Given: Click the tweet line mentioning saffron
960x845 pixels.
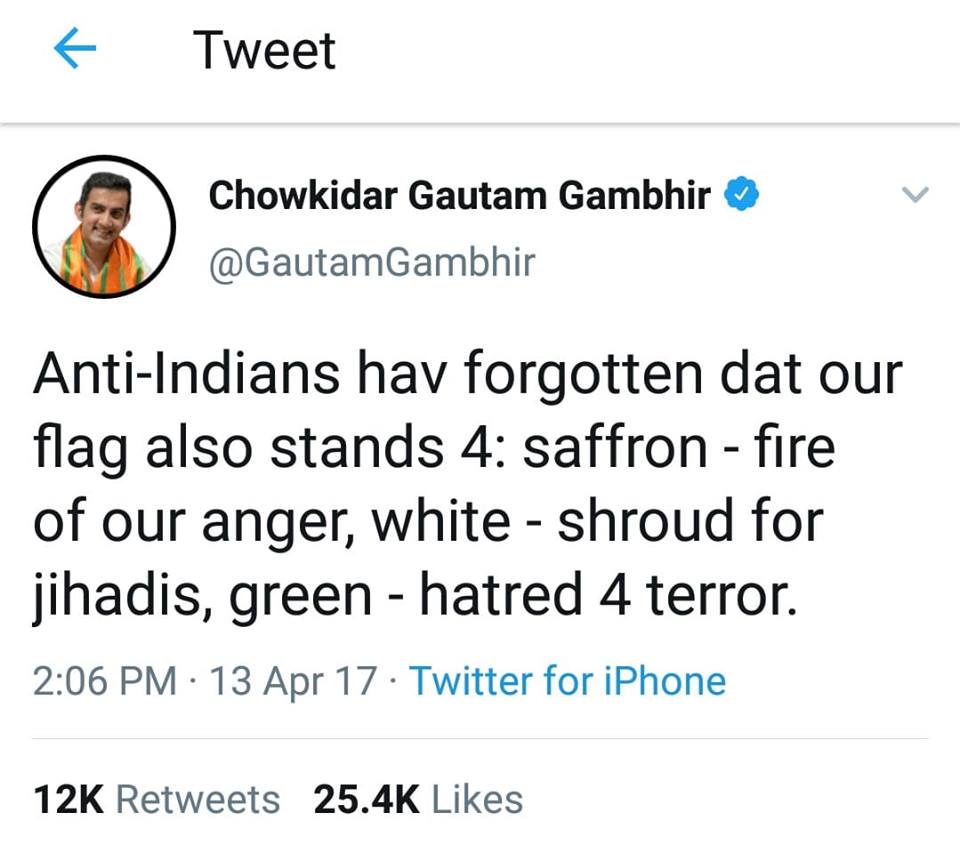Looking at the screenshot, I should (434, 448).
